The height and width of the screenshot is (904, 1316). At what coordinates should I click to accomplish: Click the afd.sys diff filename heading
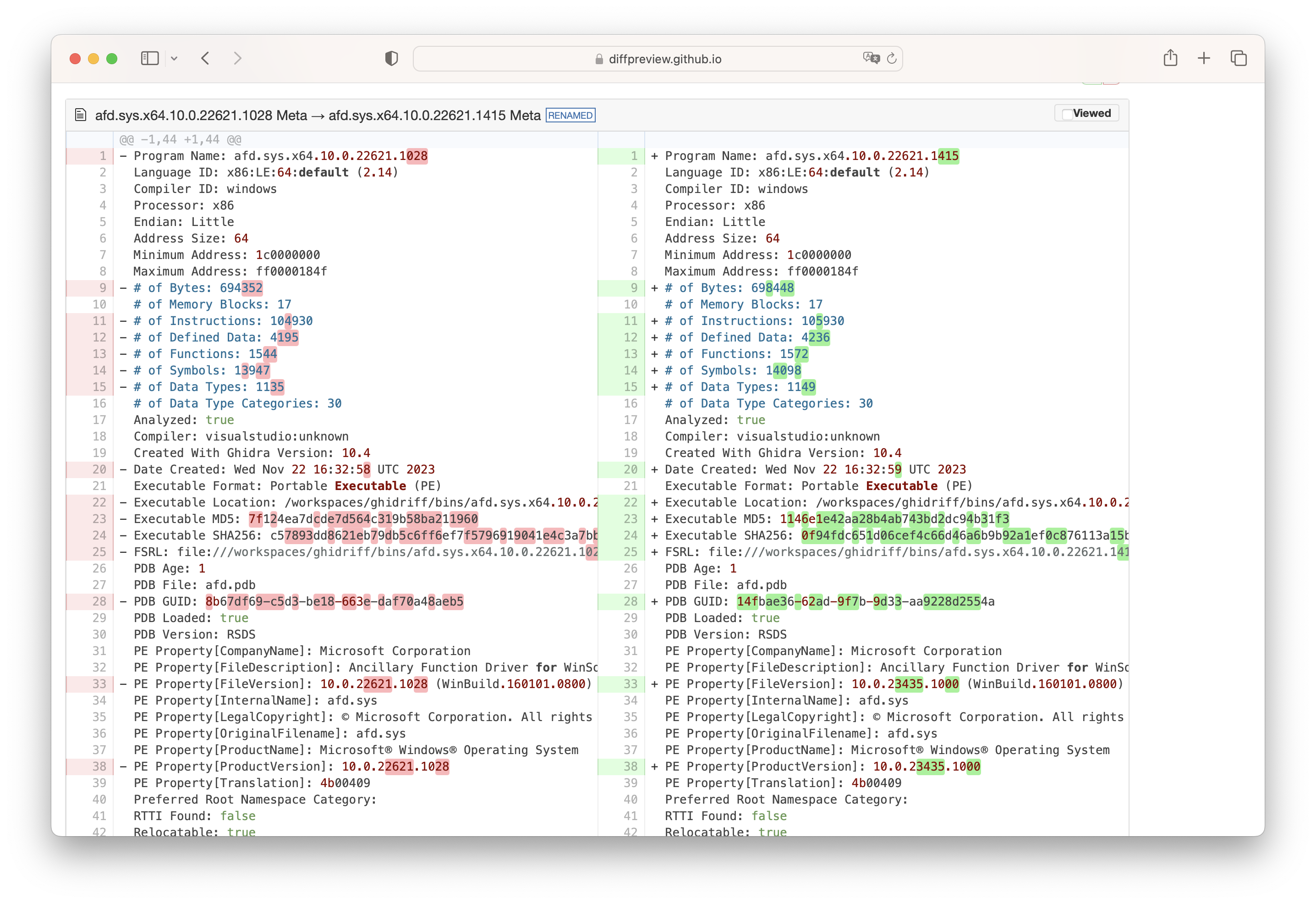click(317, 115)
